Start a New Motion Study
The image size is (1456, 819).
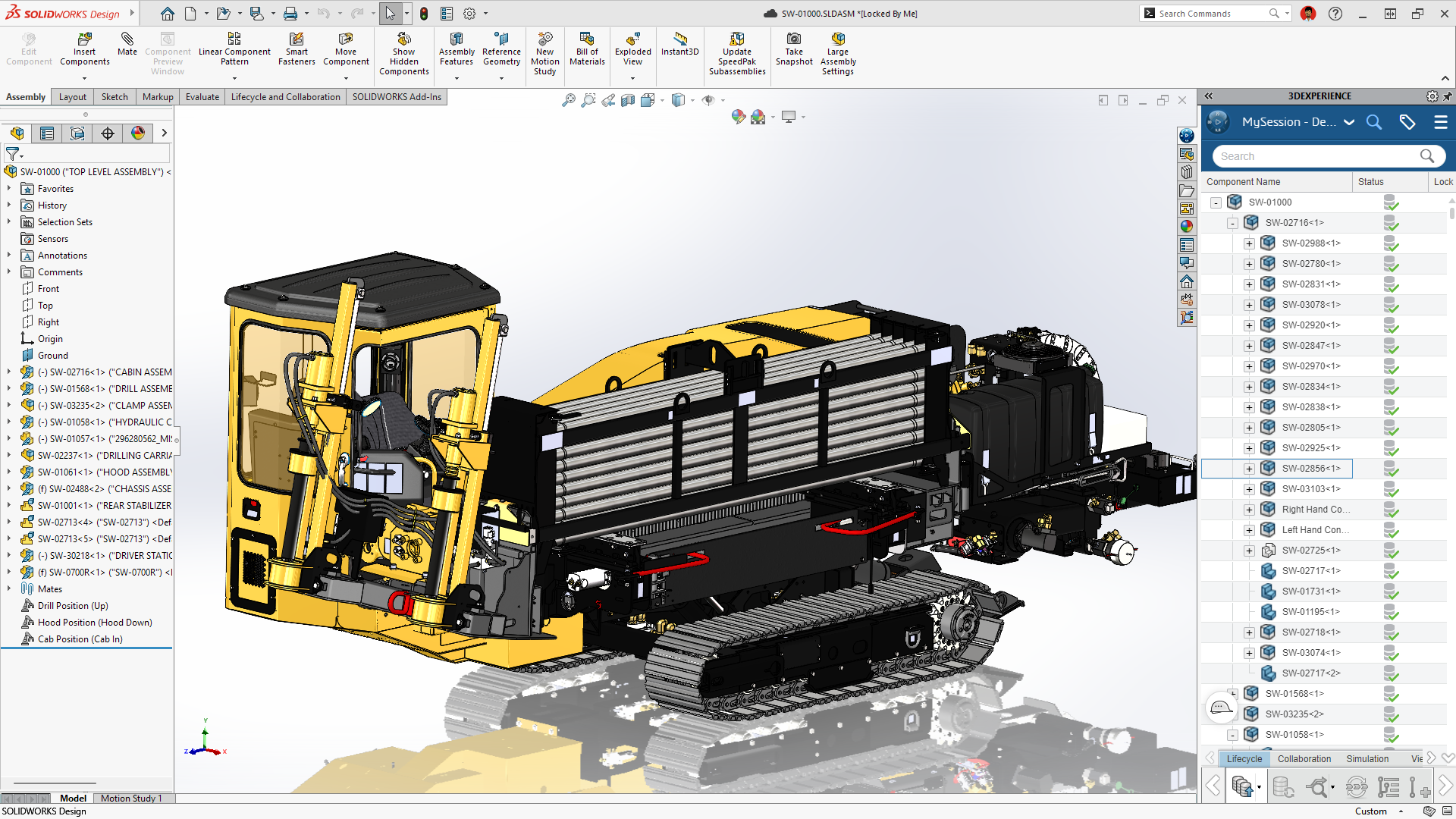[544, 54]
